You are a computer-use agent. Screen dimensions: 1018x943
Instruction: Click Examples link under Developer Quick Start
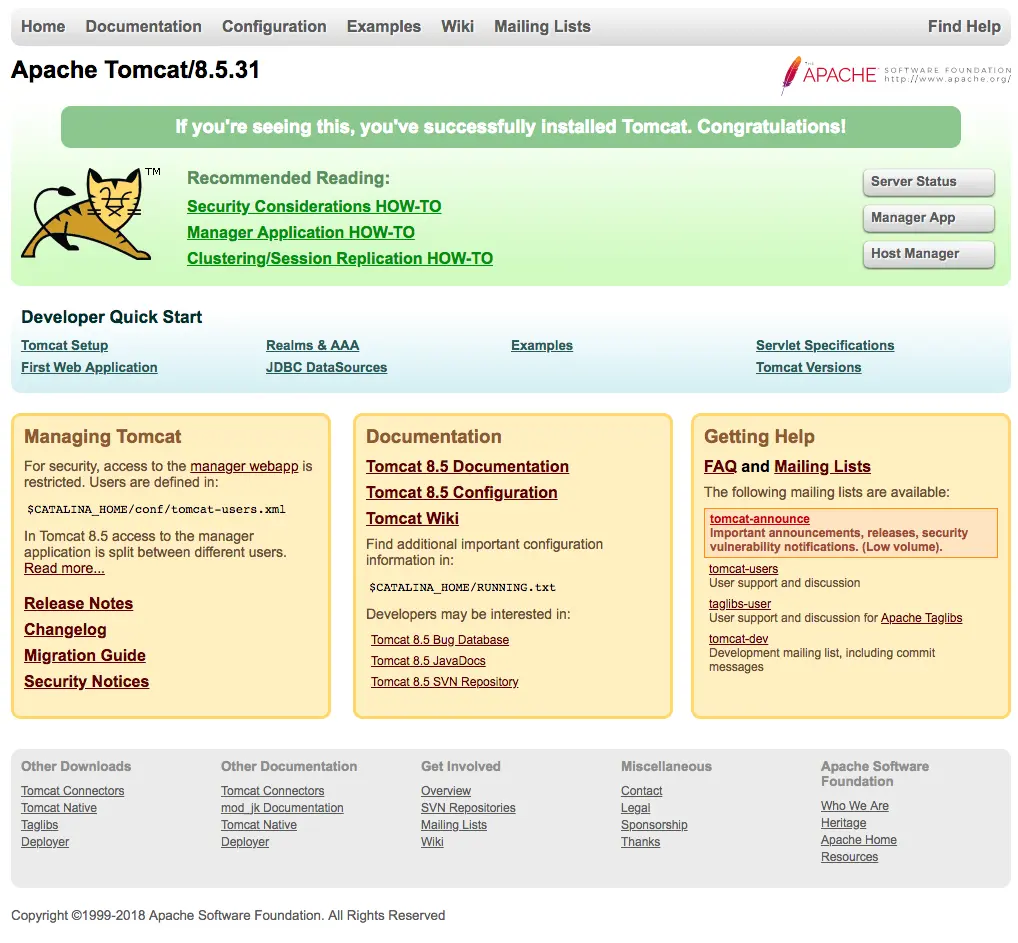click(x=541, y=346)
